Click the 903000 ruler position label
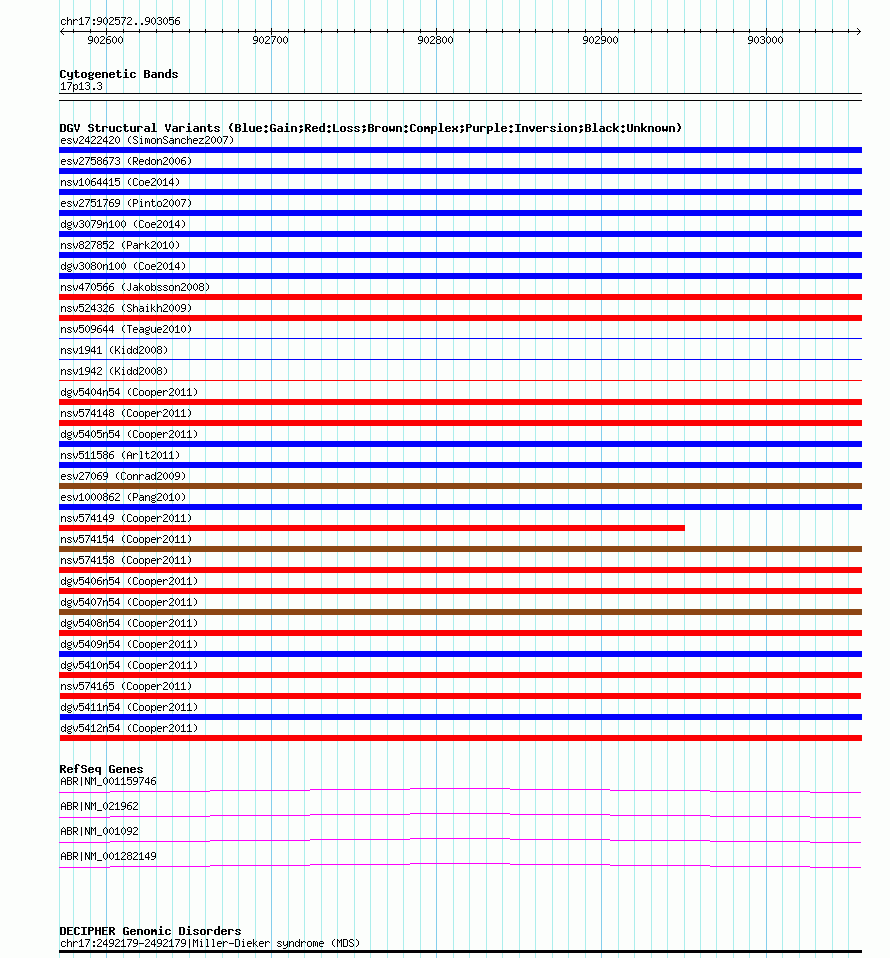The image size is (890, 958). [x=765, y=40]
